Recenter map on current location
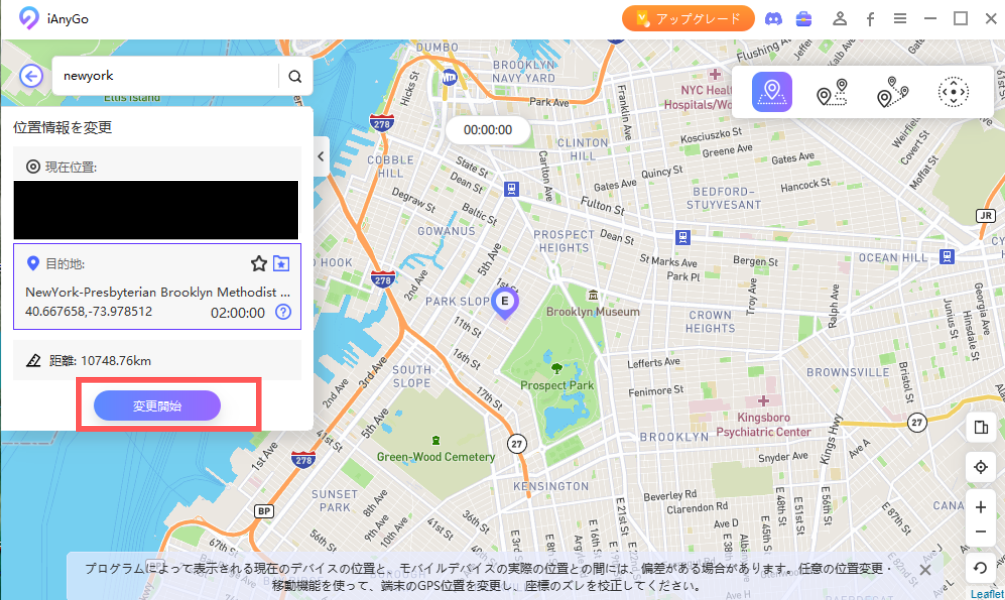The height and width of the screenshot is (600, 1005). [x=981, y=467]
